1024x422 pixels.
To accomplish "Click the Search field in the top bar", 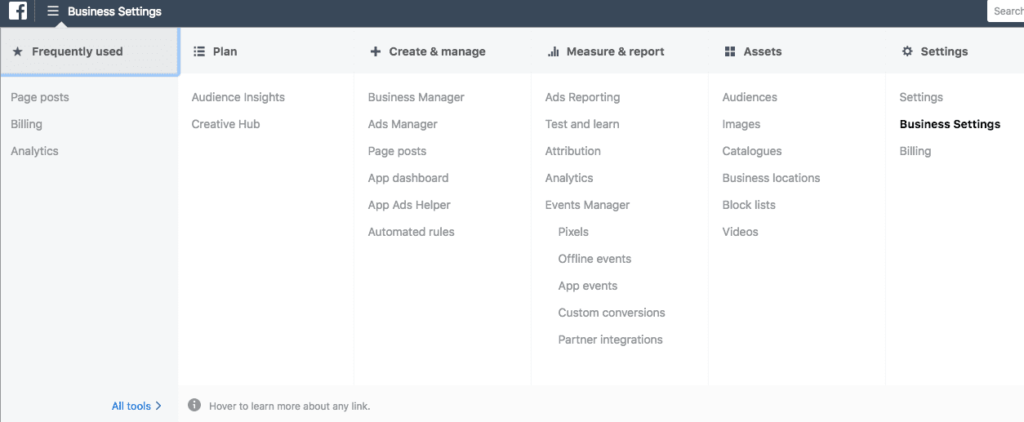I will coord(1006,11).
